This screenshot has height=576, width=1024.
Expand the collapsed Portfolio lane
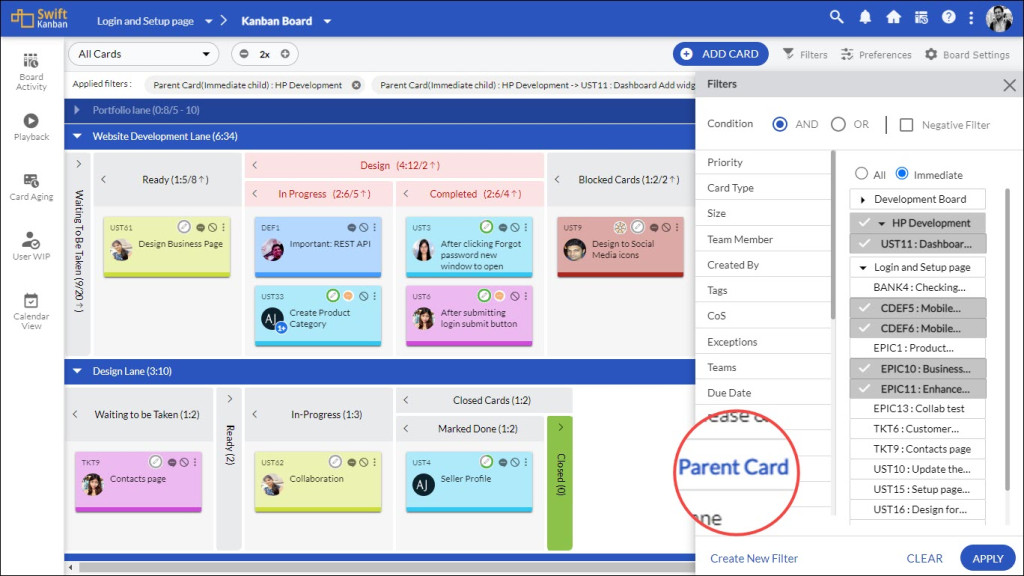coord(78,110)
